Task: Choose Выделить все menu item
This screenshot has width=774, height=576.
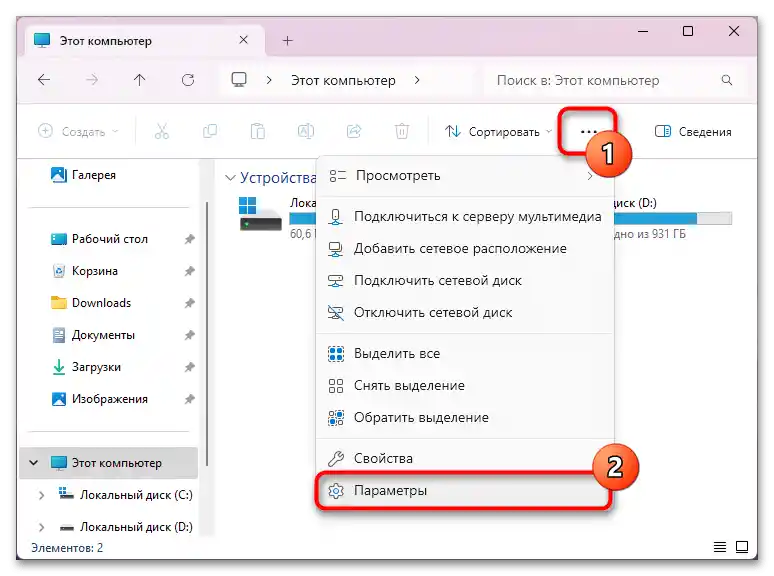Action: 464,353
